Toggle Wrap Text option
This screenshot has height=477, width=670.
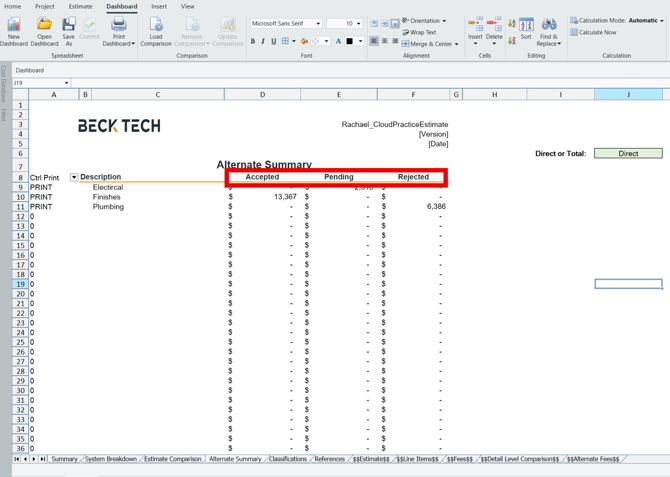click(x=420, y=32)
